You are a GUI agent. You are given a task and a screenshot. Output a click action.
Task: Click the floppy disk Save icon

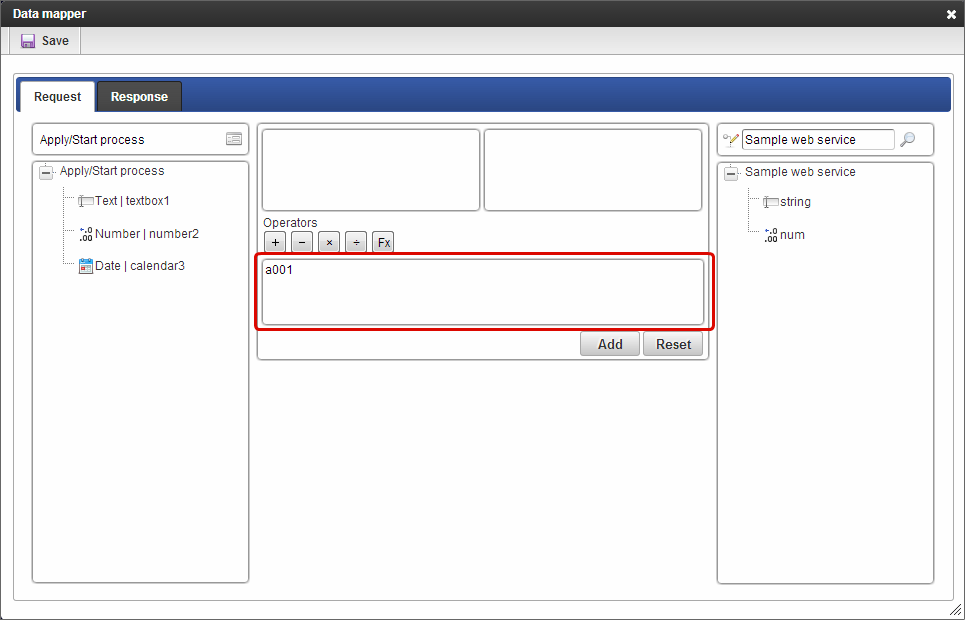click(28, 41)
